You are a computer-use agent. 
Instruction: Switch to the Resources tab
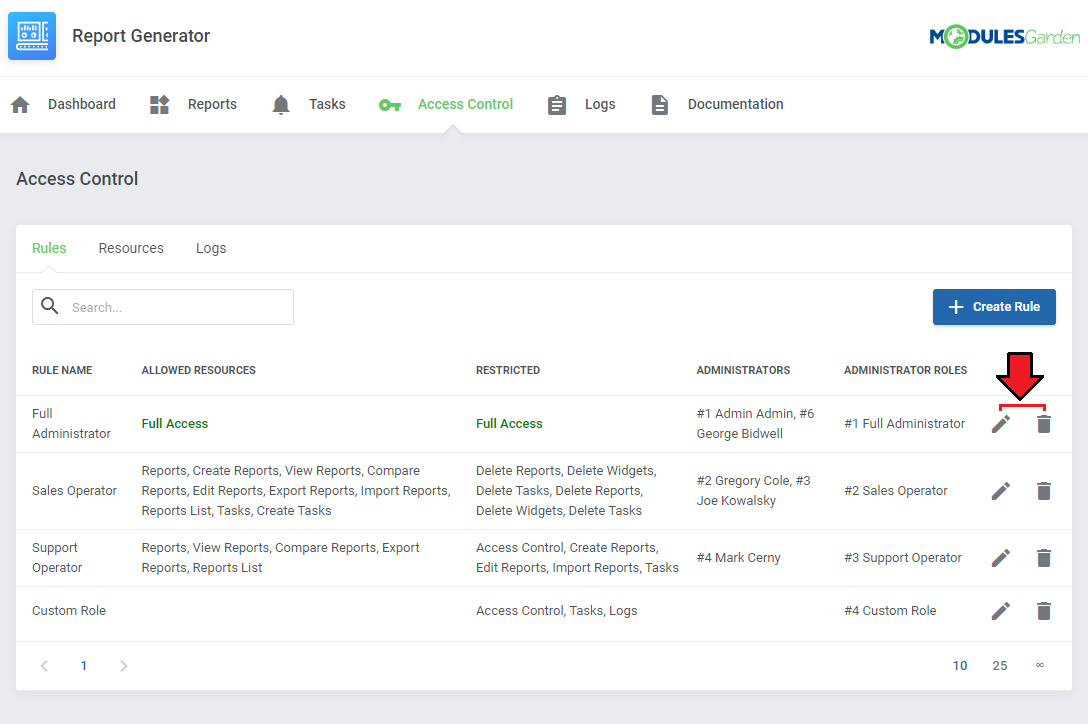(131, 248)
